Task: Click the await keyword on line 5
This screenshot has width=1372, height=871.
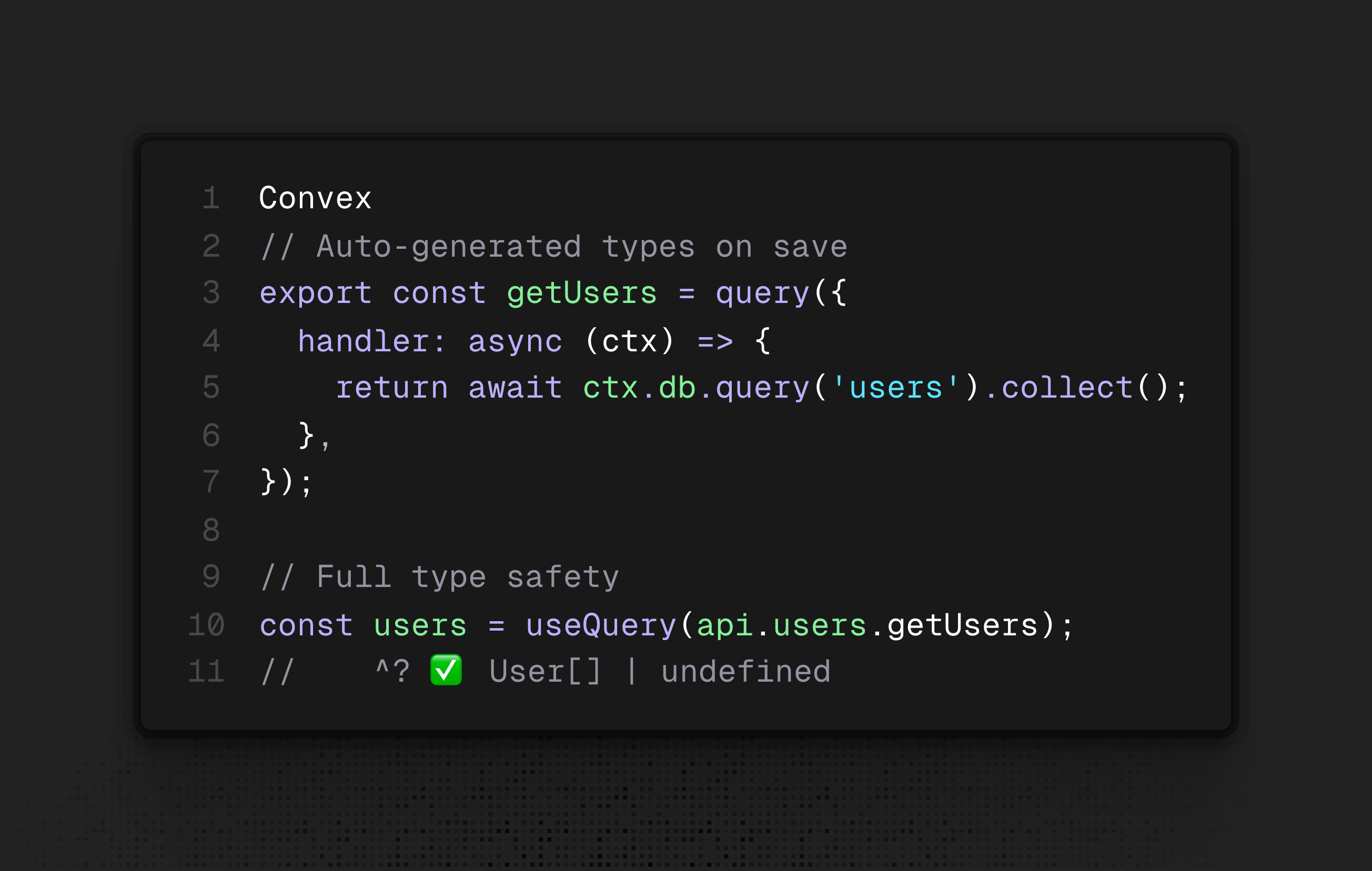Action: point(515,388)
